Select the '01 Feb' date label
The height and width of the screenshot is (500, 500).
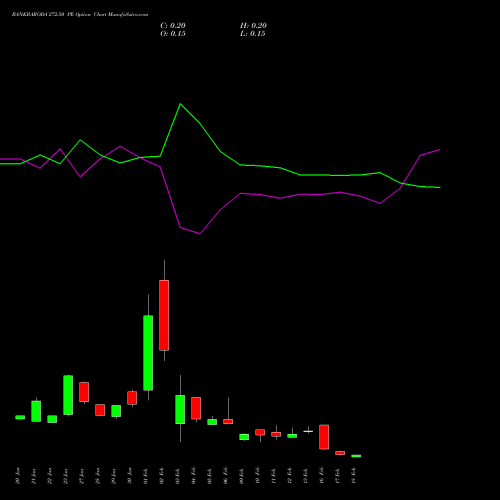click(x=146, y=476)
